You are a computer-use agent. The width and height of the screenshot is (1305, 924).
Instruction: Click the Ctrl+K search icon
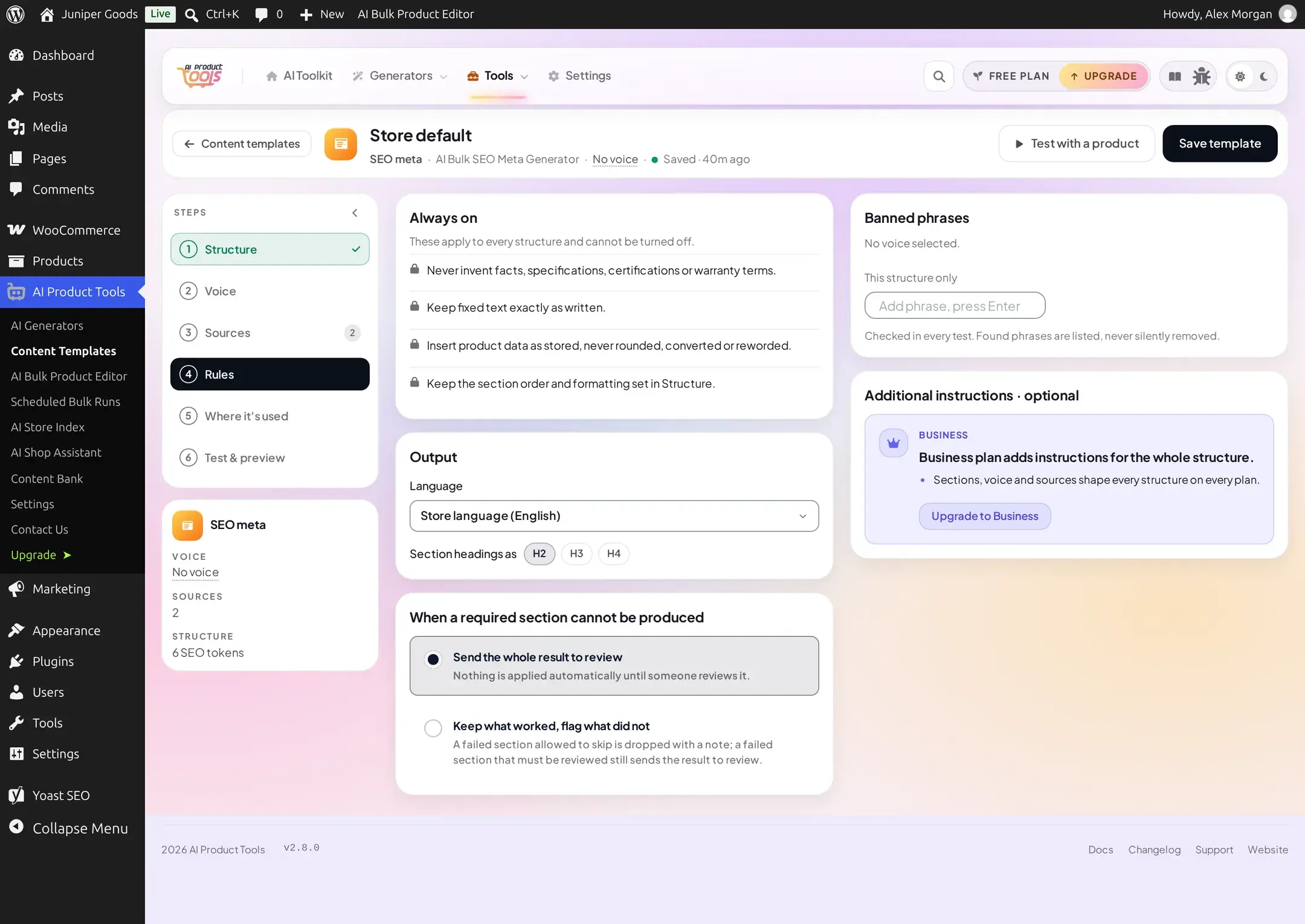(x=191, y=14)
